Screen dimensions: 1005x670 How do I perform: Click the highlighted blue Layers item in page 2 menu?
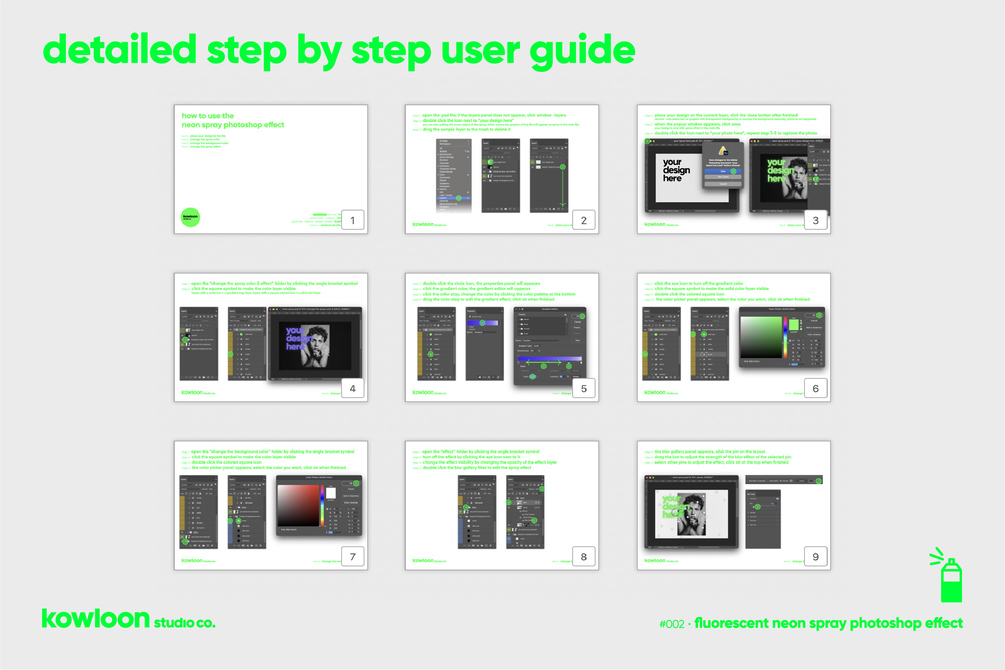click(x=453, y=198)
